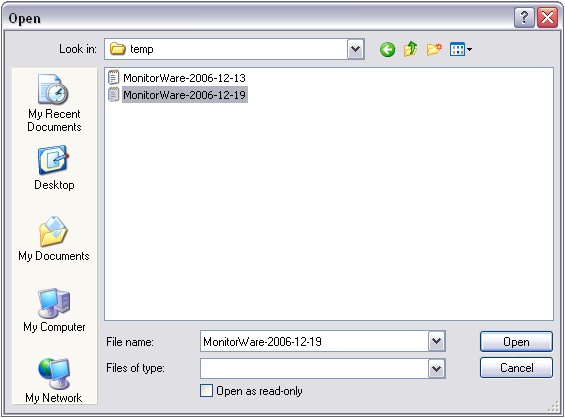This screenshot has width=565, height=418.
Task: Click the Open button
Action: (x=516, y=342)
